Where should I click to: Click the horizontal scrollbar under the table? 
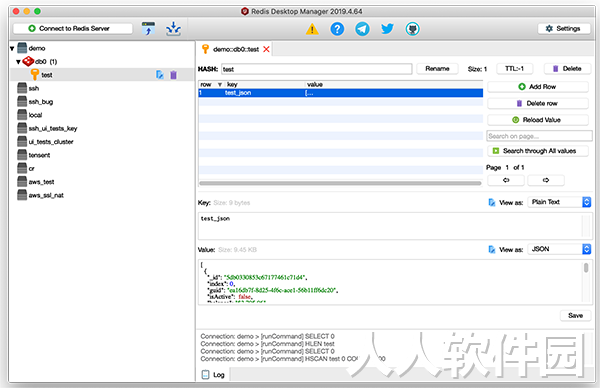(340, 183)
